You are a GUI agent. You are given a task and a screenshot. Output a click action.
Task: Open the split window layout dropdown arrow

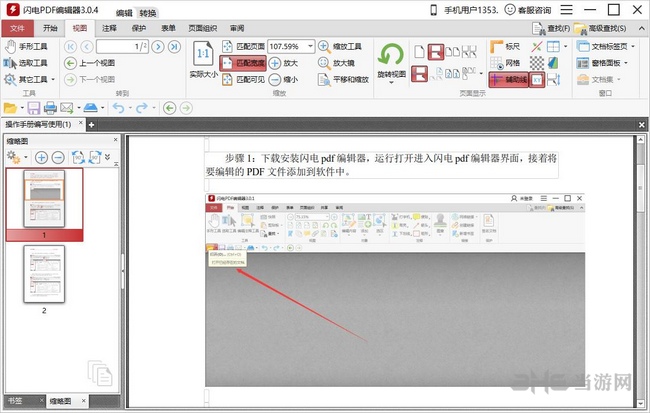[x=565, y=46]
